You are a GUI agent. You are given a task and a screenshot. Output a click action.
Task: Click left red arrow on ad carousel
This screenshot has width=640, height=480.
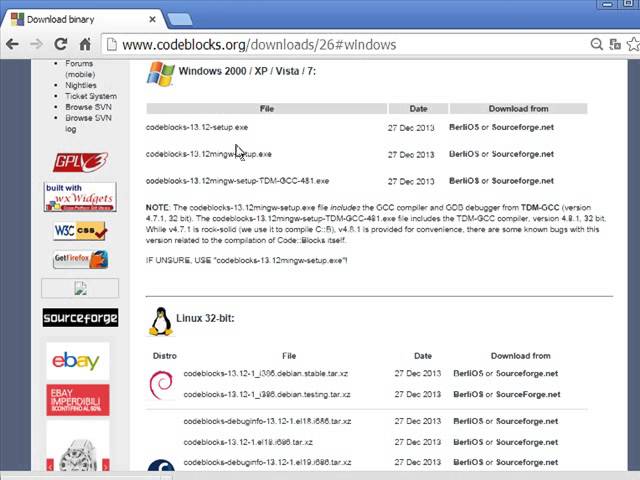(x=50, y=465)
